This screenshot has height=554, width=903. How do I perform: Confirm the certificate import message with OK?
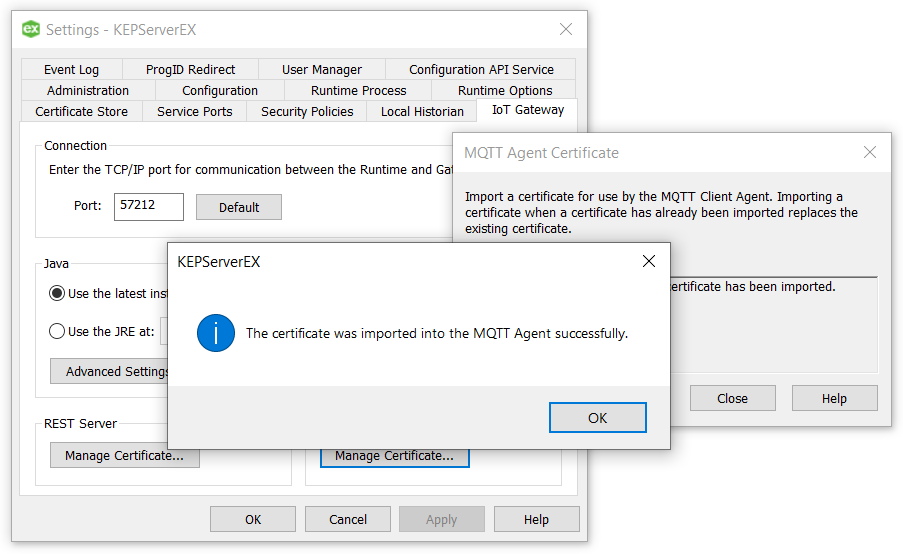[x=597, y=418]
